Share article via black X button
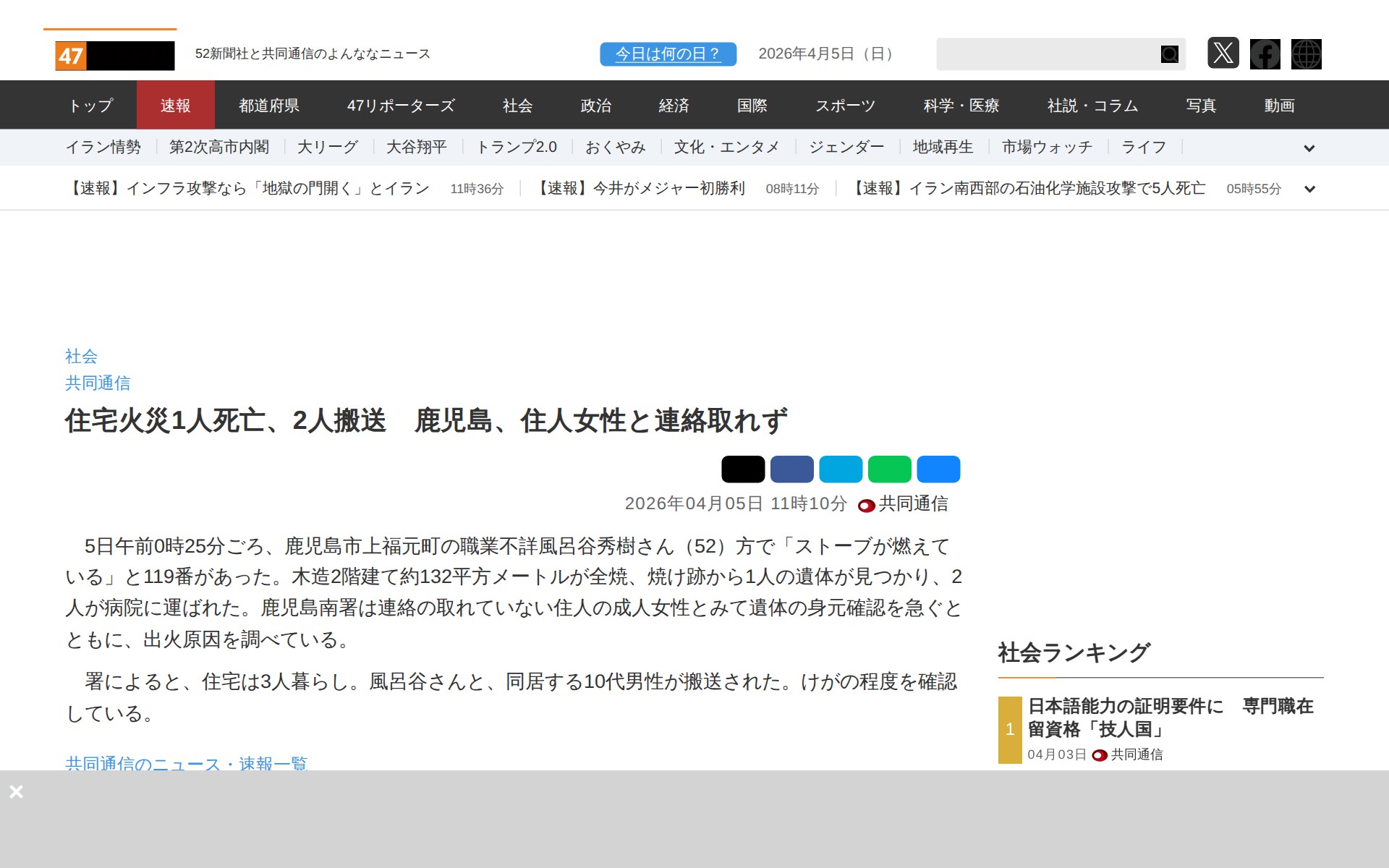 742,469
